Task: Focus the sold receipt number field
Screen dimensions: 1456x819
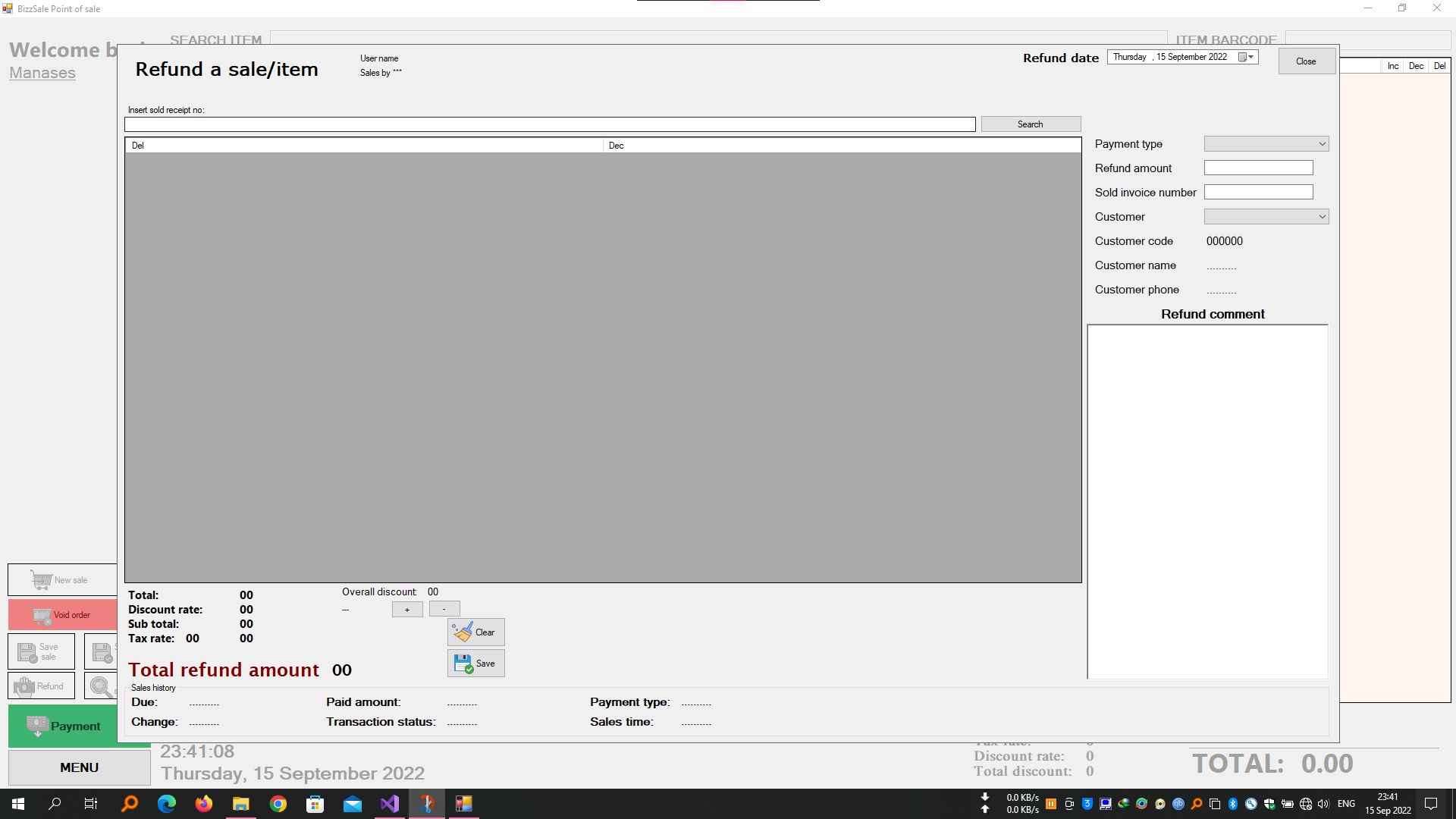Action: click(x=550, y=124)
